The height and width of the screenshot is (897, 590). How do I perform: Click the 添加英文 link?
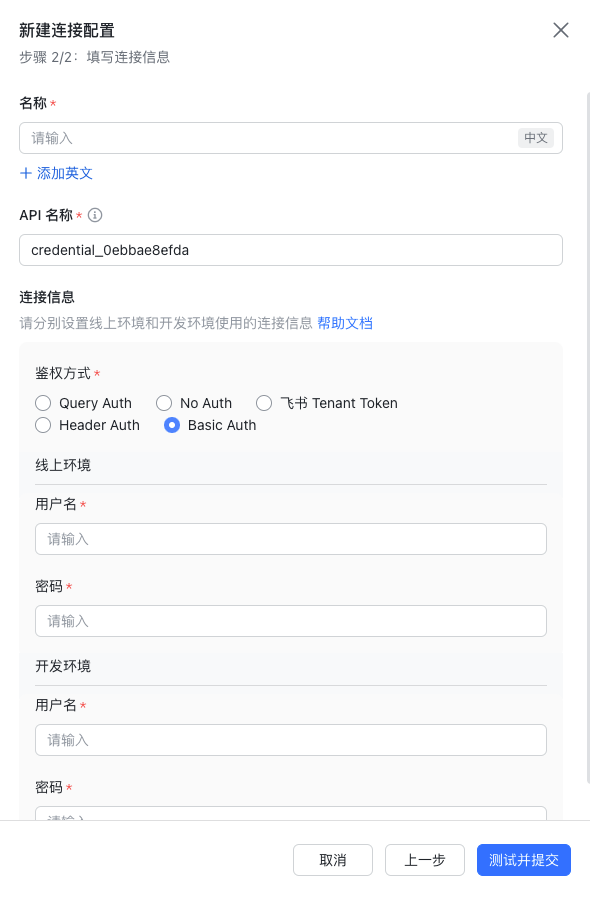point(65,173)
